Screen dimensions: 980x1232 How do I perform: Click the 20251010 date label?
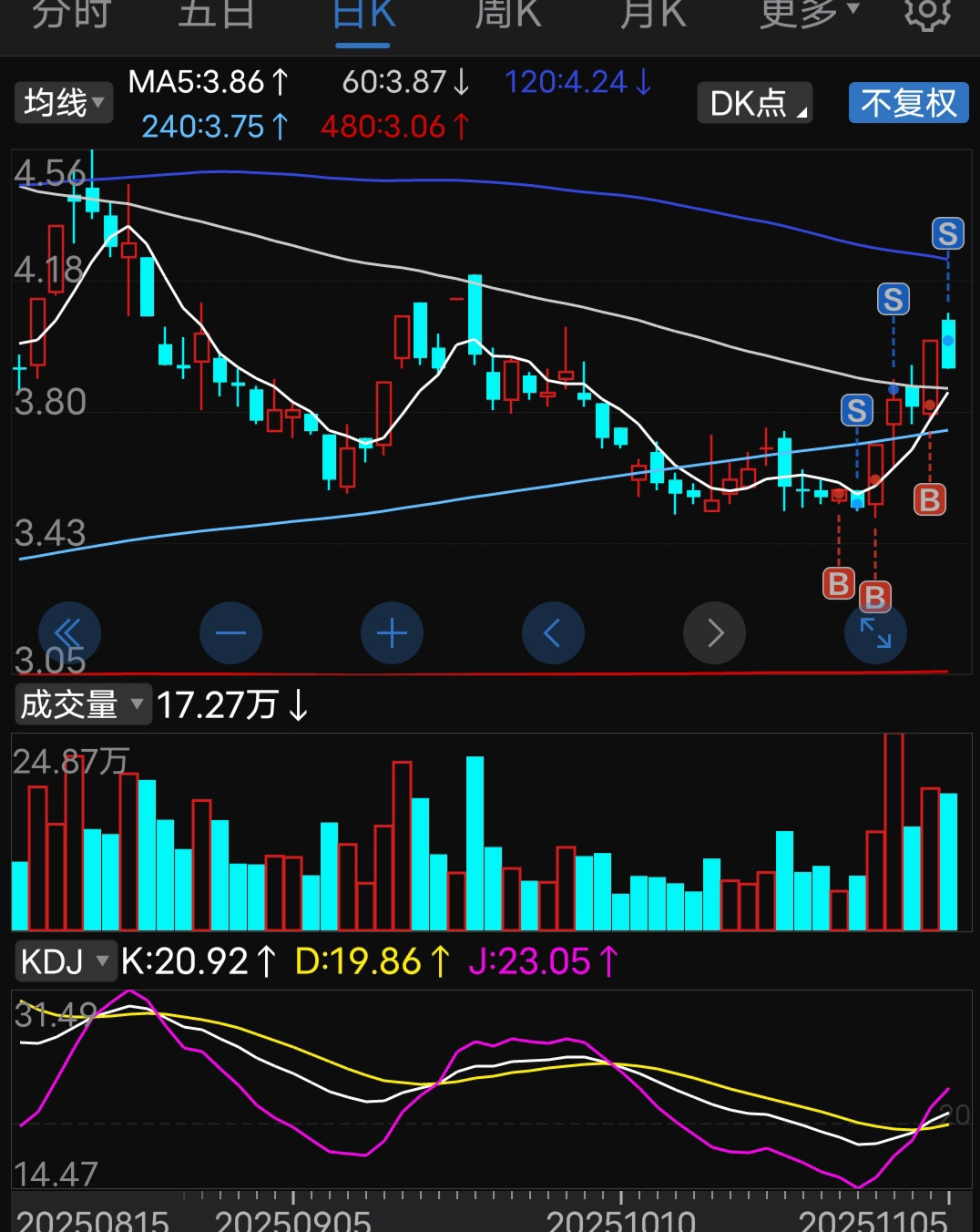[621, 1219]
